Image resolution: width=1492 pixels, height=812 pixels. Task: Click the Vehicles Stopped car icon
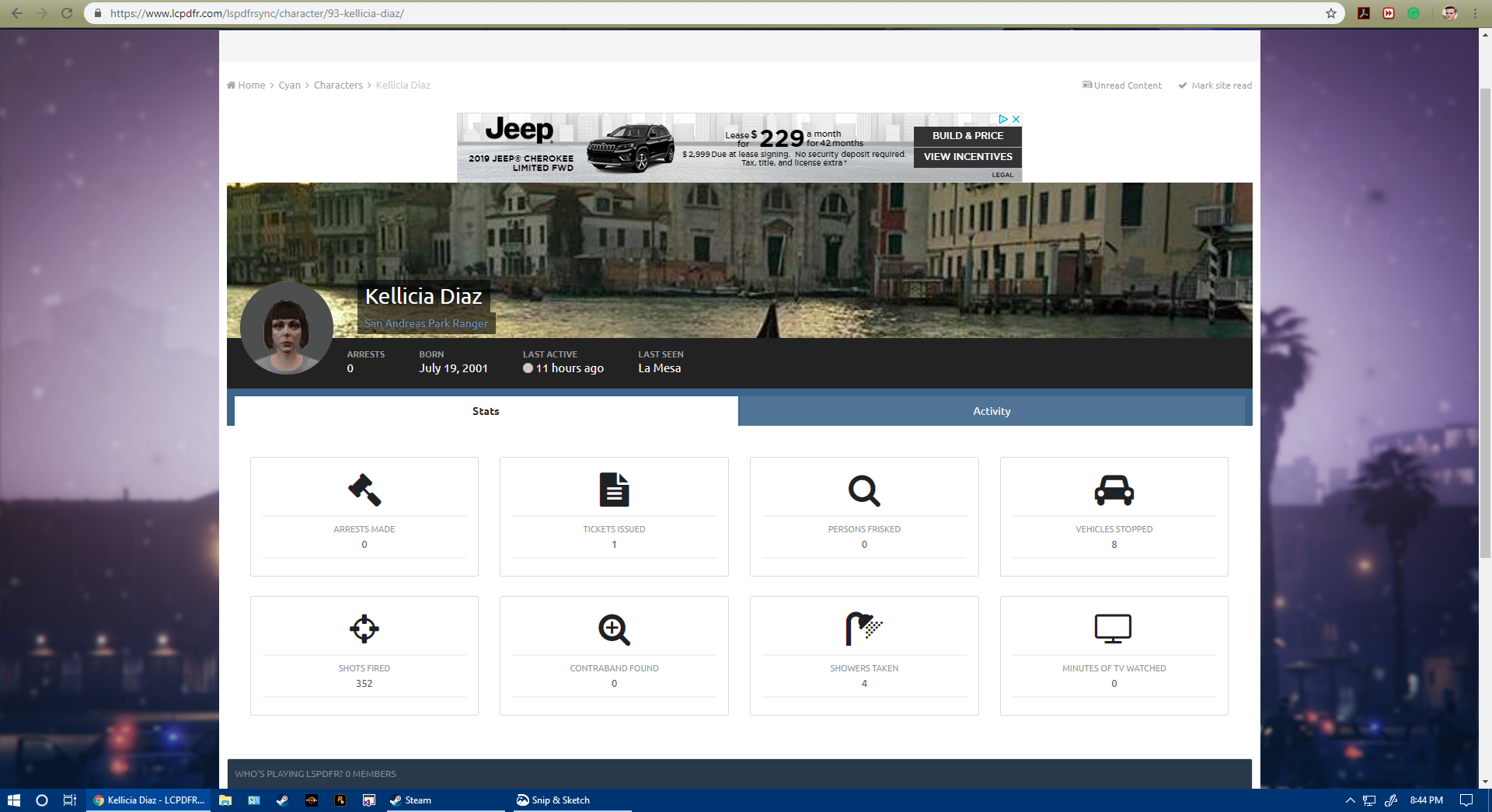pyautogui.click(x=1114, y=490)
